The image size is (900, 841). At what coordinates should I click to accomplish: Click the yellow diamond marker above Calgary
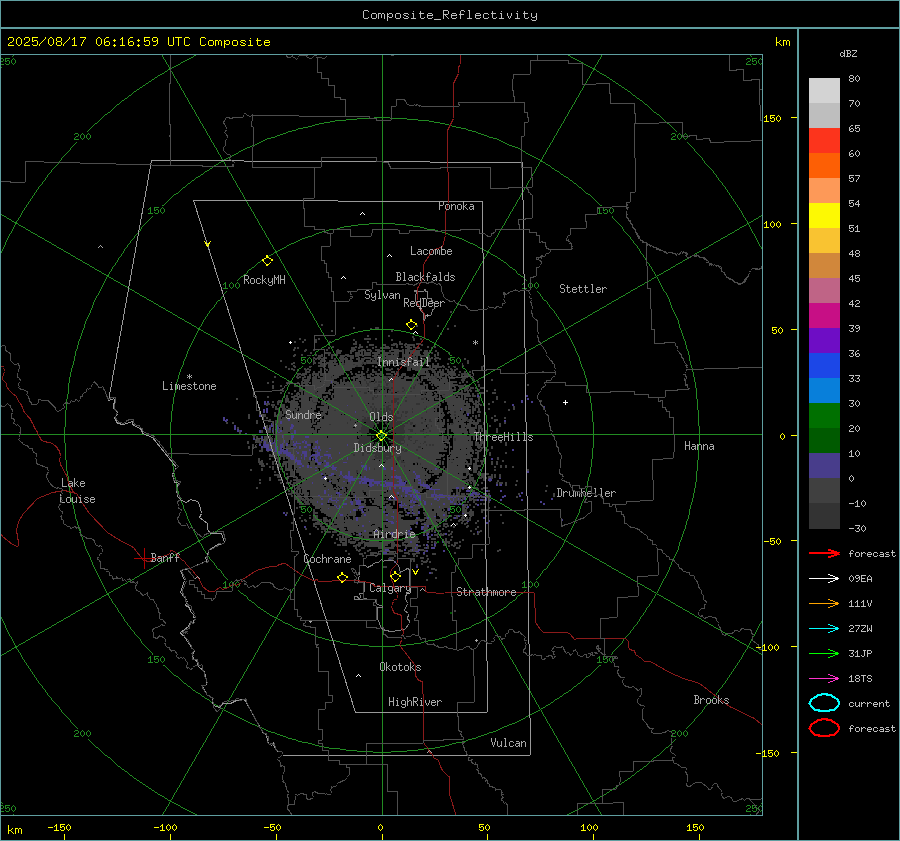click(x=395, y=576)
